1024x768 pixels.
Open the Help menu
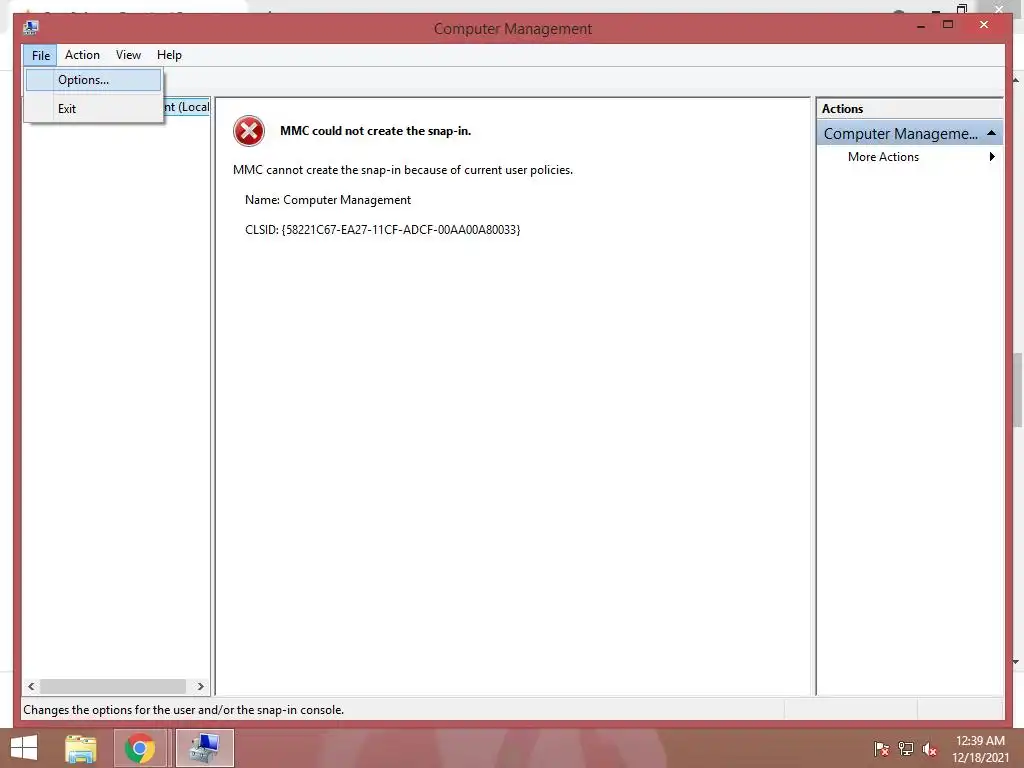pyautogui.click(x=169, y=55)
